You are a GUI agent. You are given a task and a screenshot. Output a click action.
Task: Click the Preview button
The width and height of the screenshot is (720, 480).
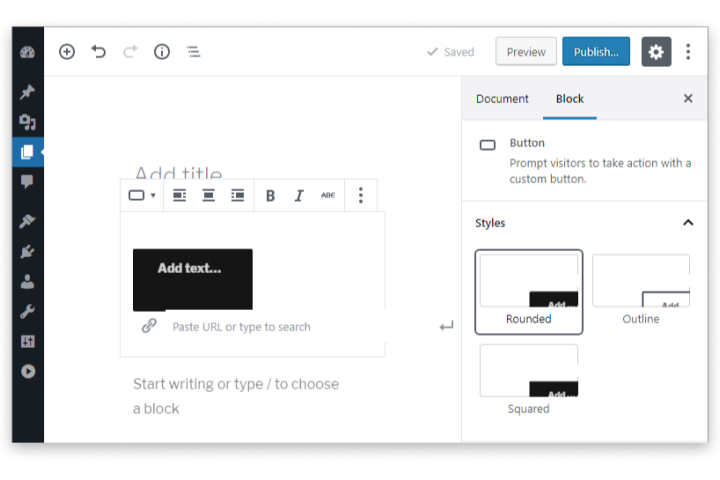click(x=526, y=52)
